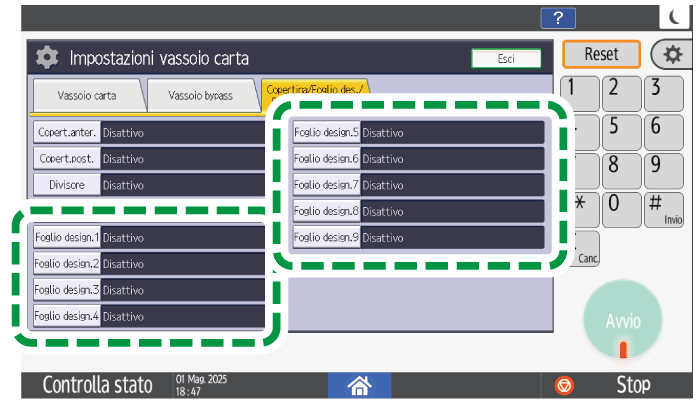This screenshot has width=699, height=404.
Task: Tap the # Invio keypad key
Action: (664, 210)
